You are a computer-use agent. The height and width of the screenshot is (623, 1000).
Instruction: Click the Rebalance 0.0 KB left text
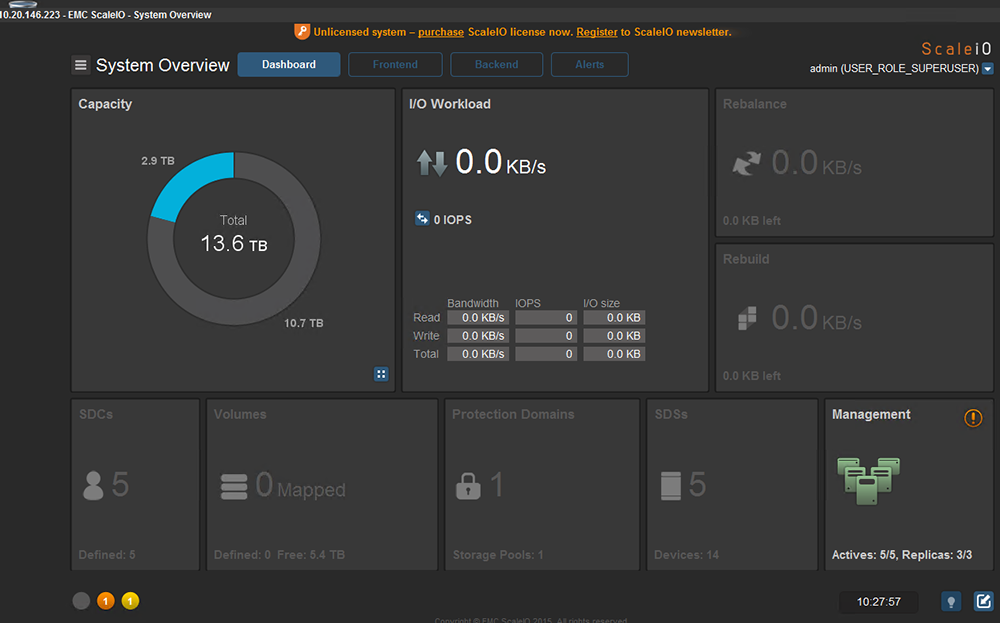click(x=751, y=221)
